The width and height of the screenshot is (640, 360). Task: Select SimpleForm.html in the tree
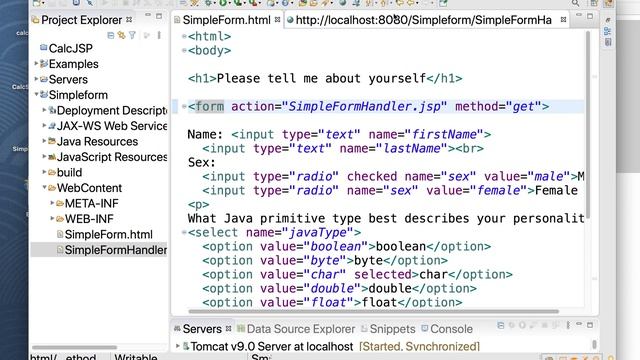109,234
